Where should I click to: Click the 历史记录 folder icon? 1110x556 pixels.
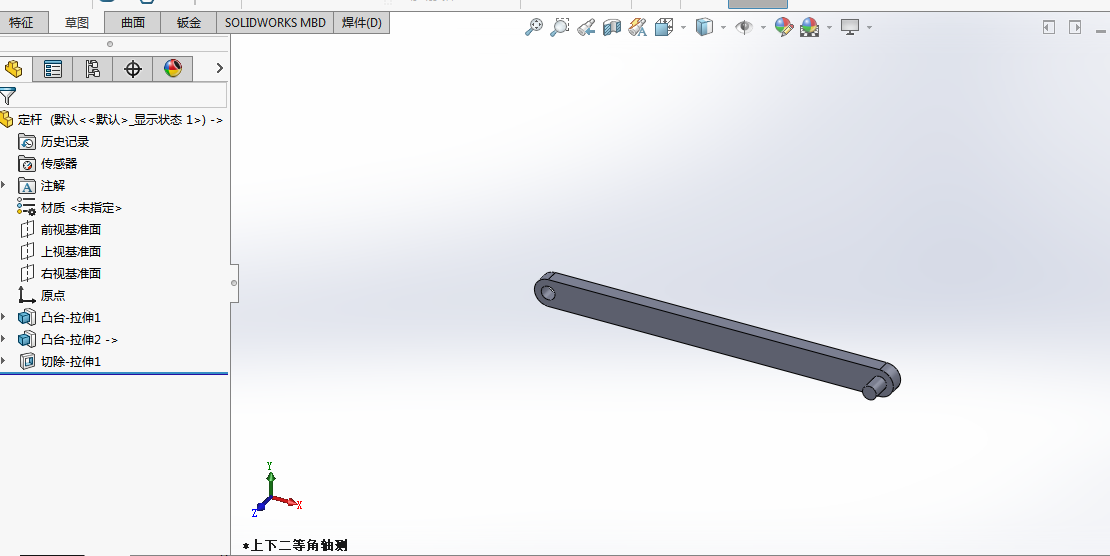pyautogui.click(x=26, y=142)
